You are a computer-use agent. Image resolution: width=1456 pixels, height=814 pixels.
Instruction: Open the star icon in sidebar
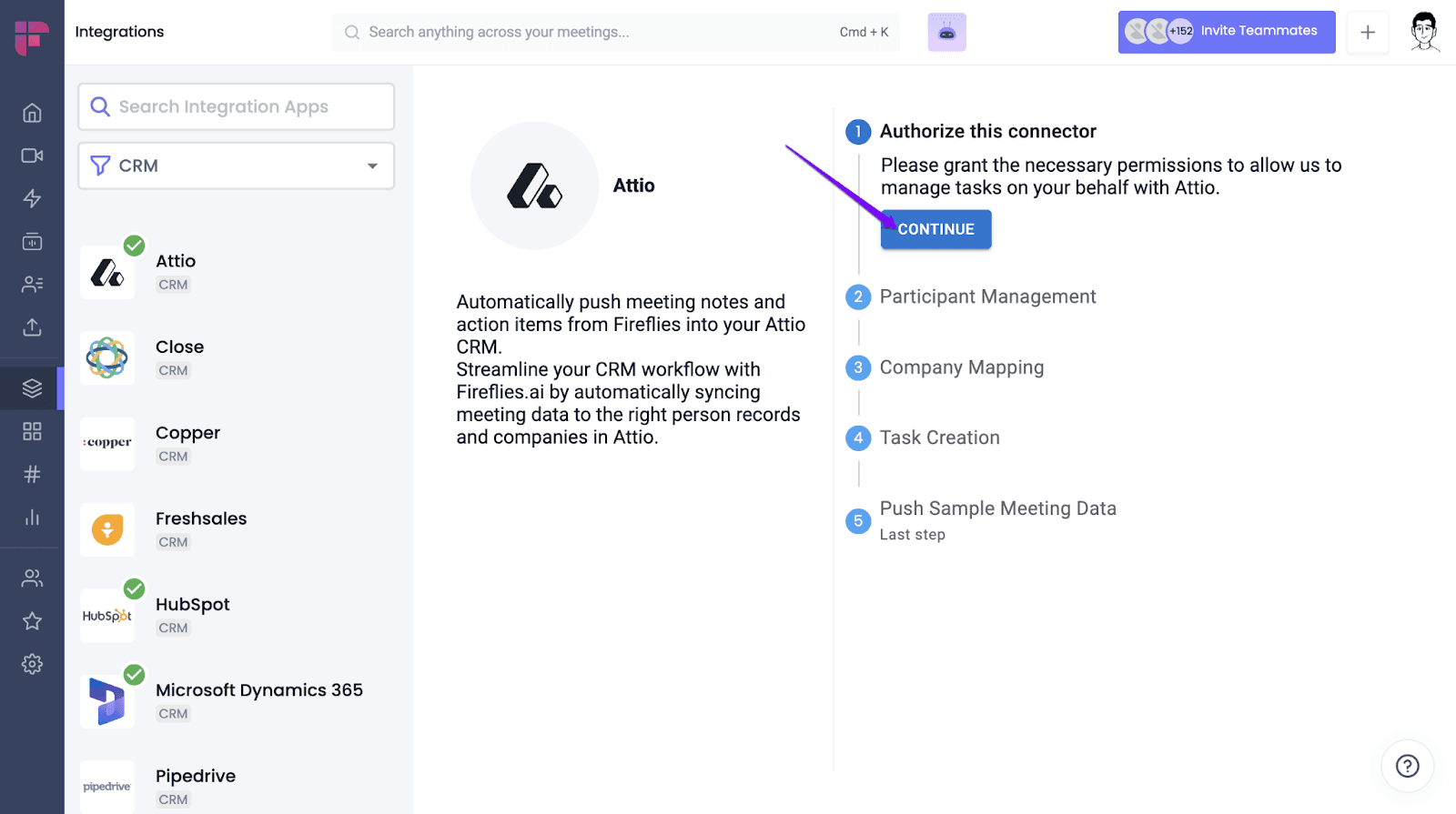(32, 621)
